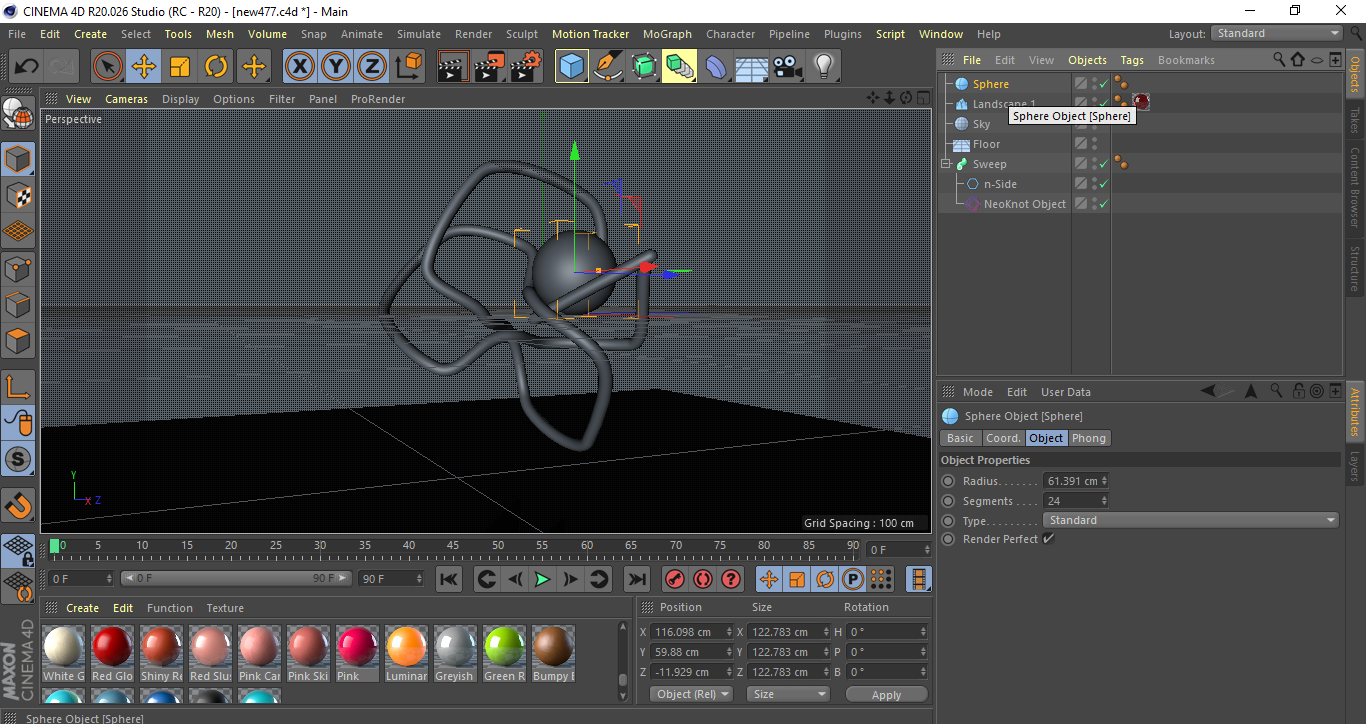Open the MoGraph menu
The height and width of the screenshot is (724, 1366).
tap(667, 34)
